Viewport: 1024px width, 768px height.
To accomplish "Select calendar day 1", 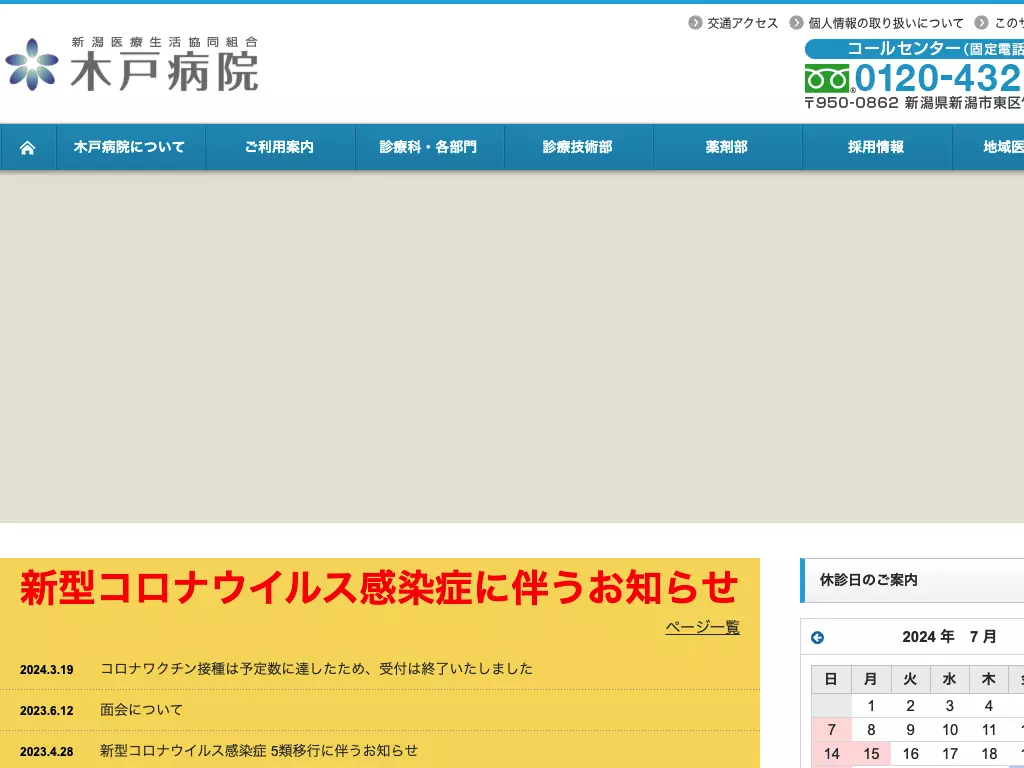I will point(871,706).
